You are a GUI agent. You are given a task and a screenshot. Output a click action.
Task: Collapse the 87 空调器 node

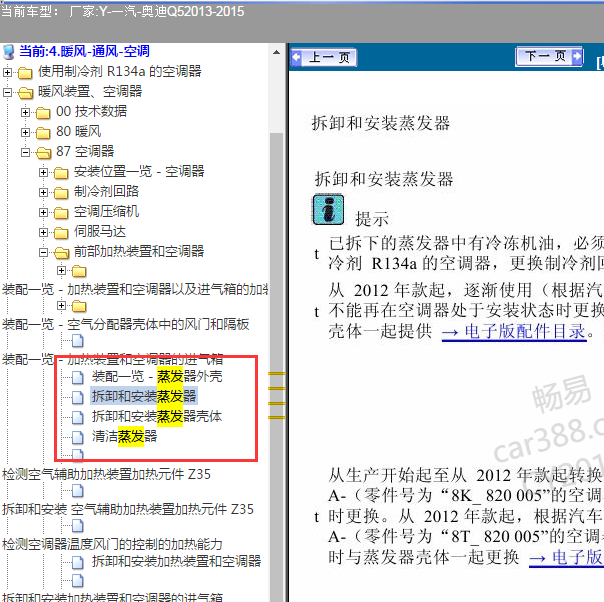[x=25, y=152]
